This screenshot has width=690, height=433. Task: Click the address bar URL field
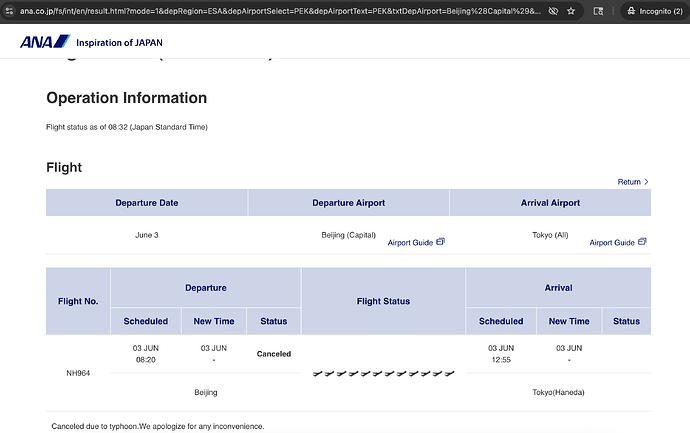[280, 11]
